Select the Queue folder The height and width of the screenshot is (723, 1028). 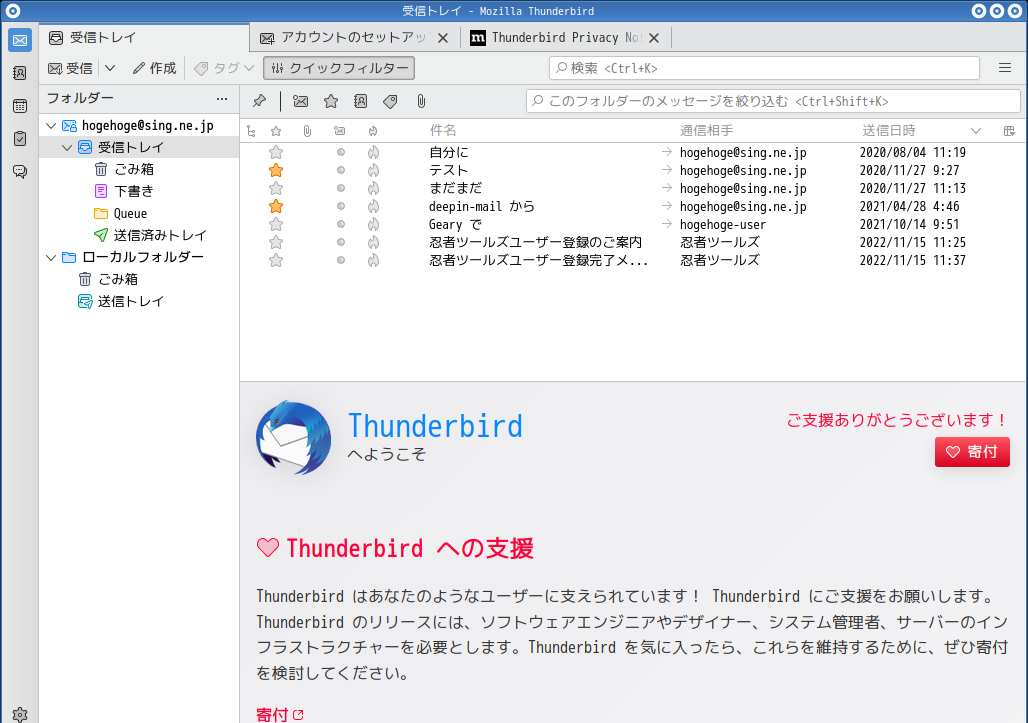[x=139, y=213]
